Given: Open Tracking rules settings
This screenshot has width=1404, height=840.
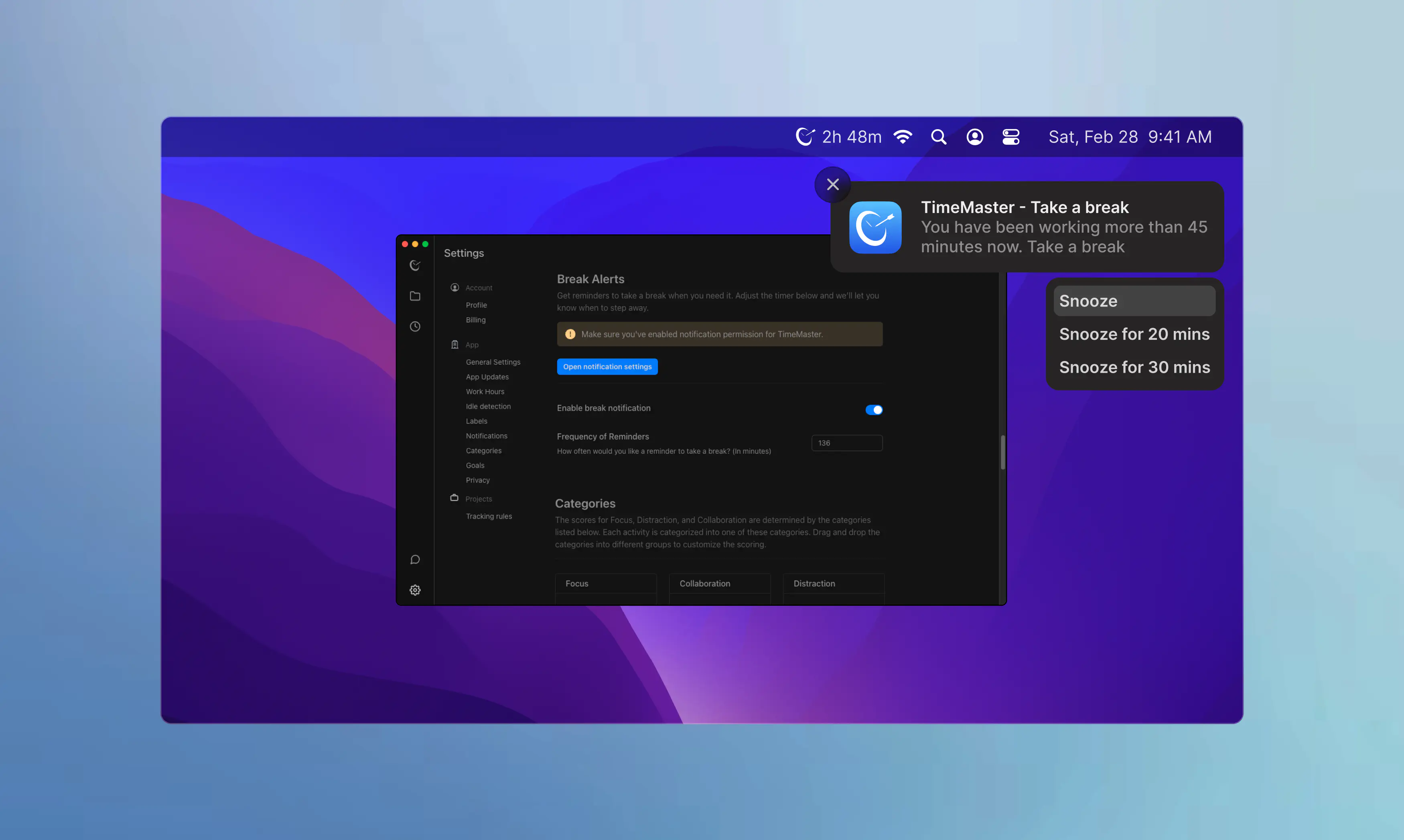Looking at the screenshot, I should point(489,516).
